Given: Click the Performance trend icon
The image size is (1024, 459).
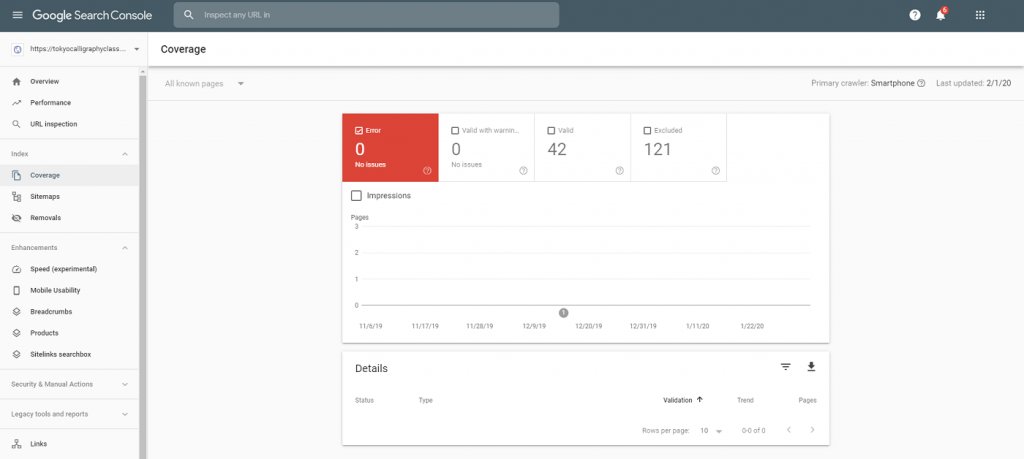Looking at the screenshot, I should tap(17, 103).
